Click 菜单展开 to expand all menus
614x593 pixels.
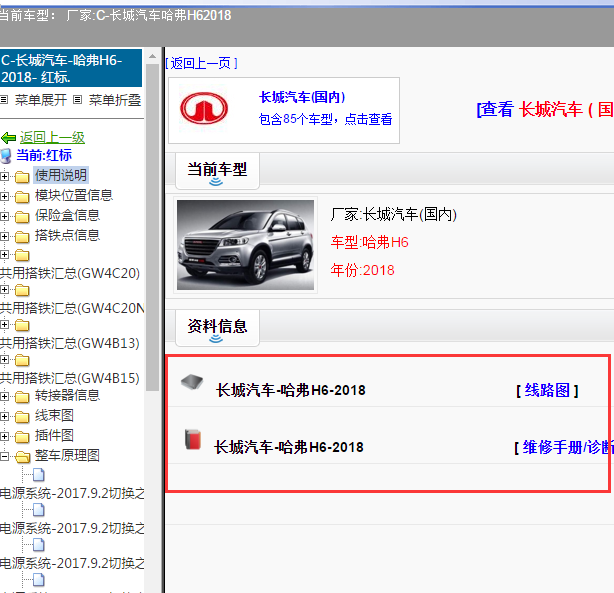(41, 100)
